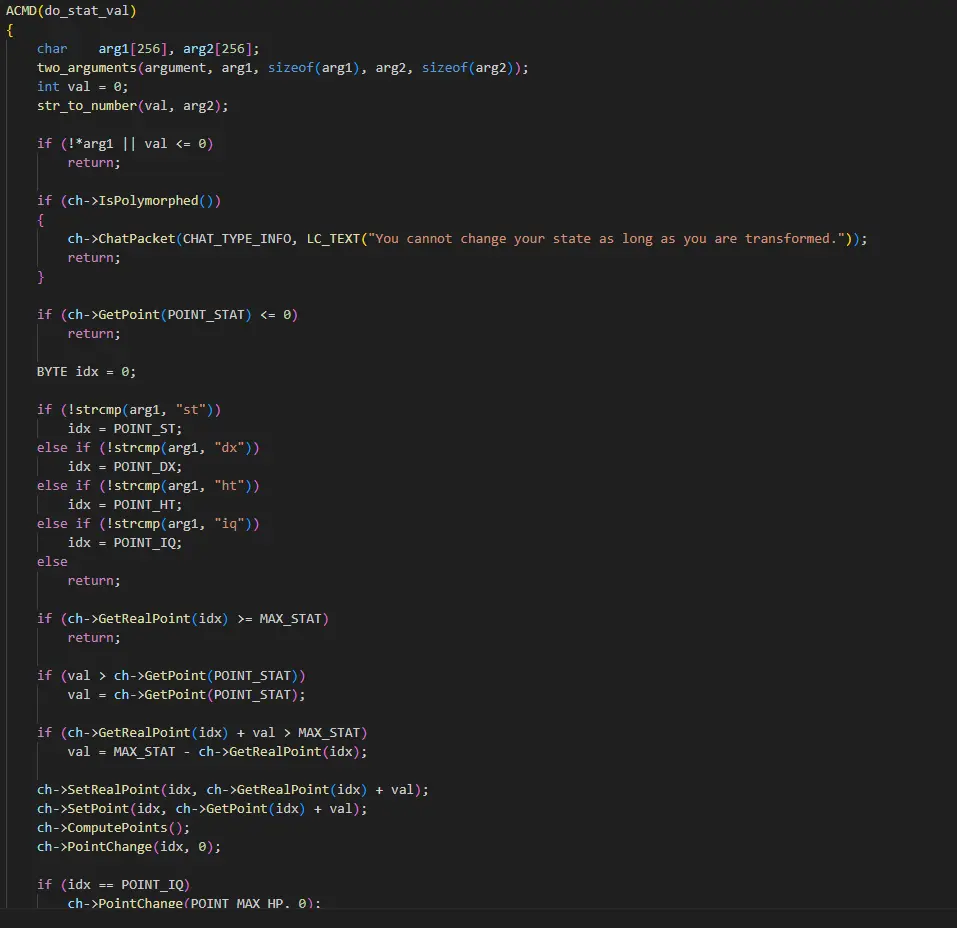Image resolution: width=957 pixels, height=928 pixels.
Task: Click the 'ch->SetPoint(idx, ...' line
Action: pyautogui.click(x=202, y=808)
